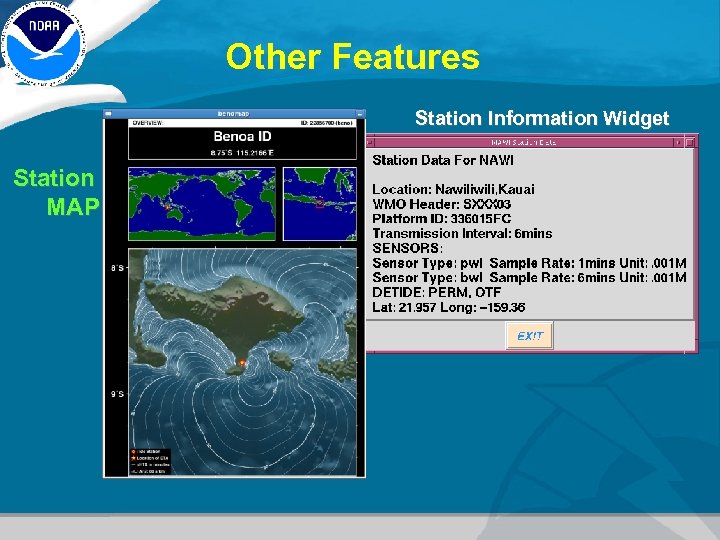
Task: Click the 'Location of' legend entry
Action: click(x=152, y=458)
